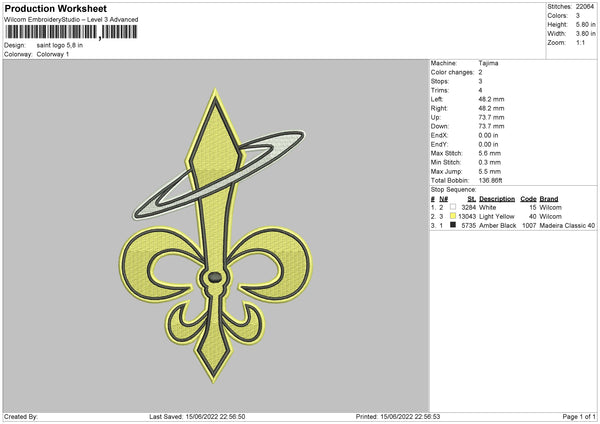Image resolution: width=600 pixels, height=424 pixels.
Task: Click the Light Yellow thread color swatch
Action: pyautogui.click(x=453, y=216)
